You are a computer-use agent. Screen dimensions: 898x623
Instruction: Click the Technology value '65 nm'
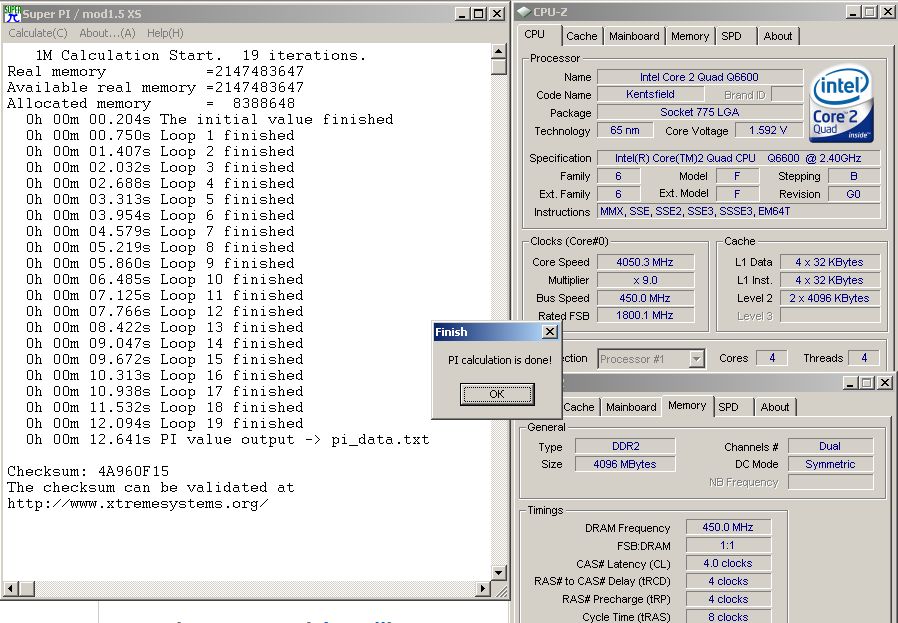pos(625,131)
